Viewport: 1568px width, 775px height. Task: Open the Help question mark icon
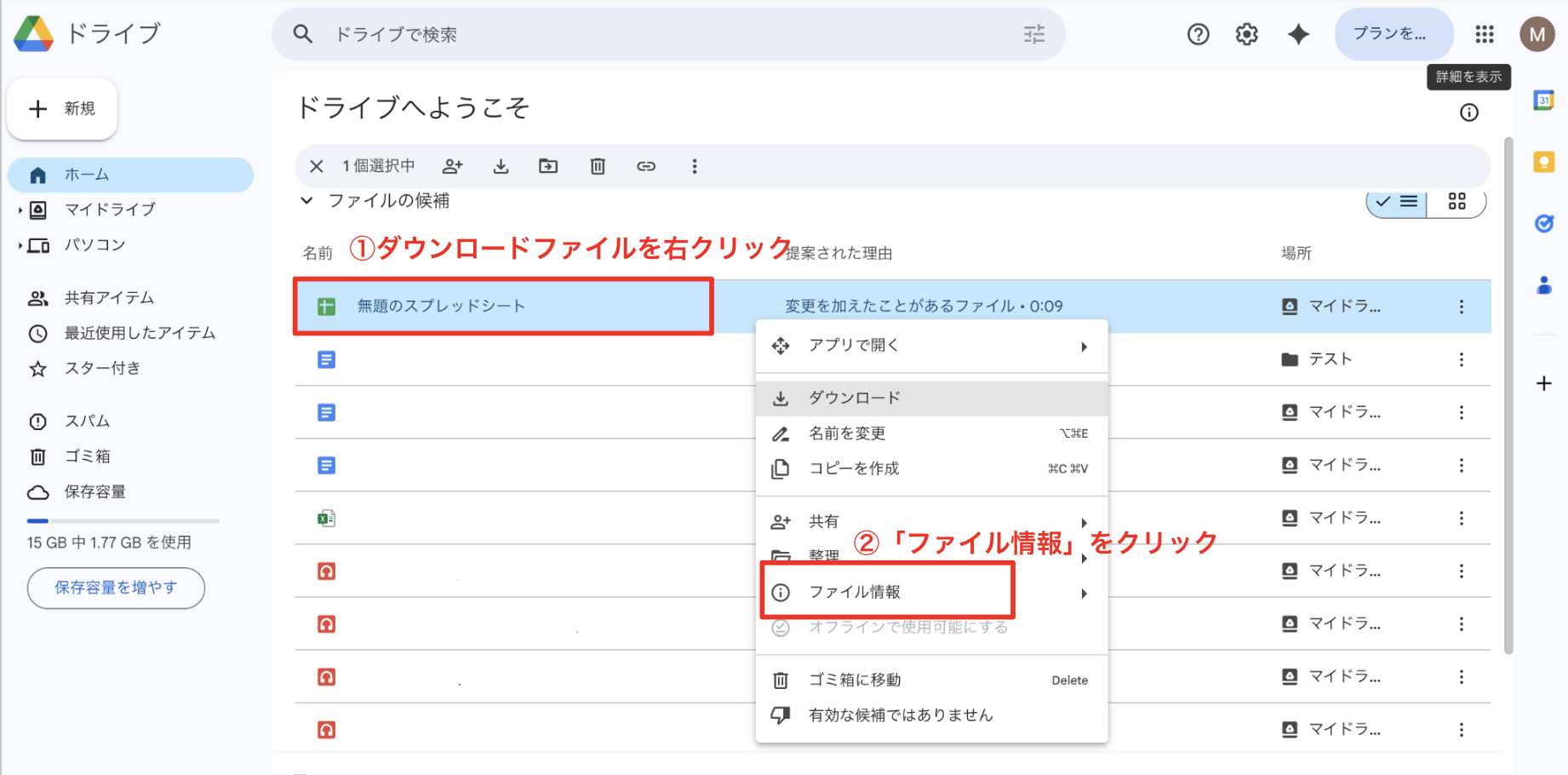[1198, 34]
